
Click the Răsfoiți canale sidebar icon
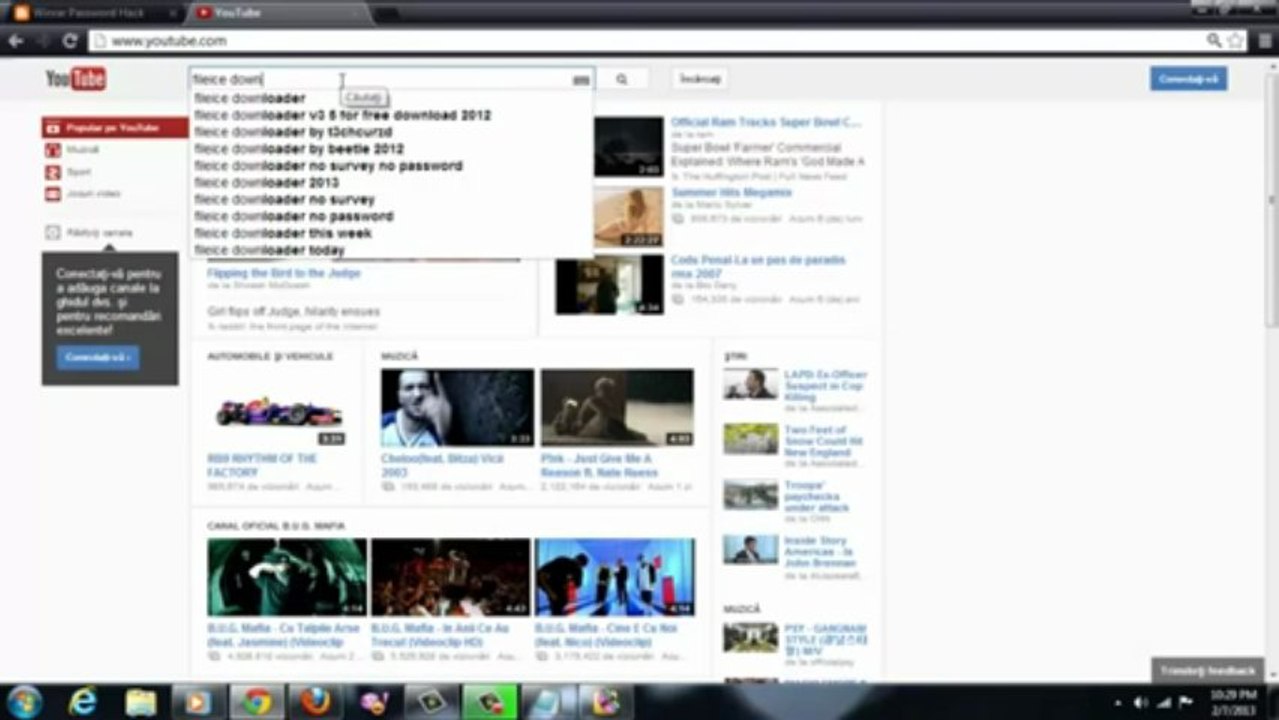point(53,232)
